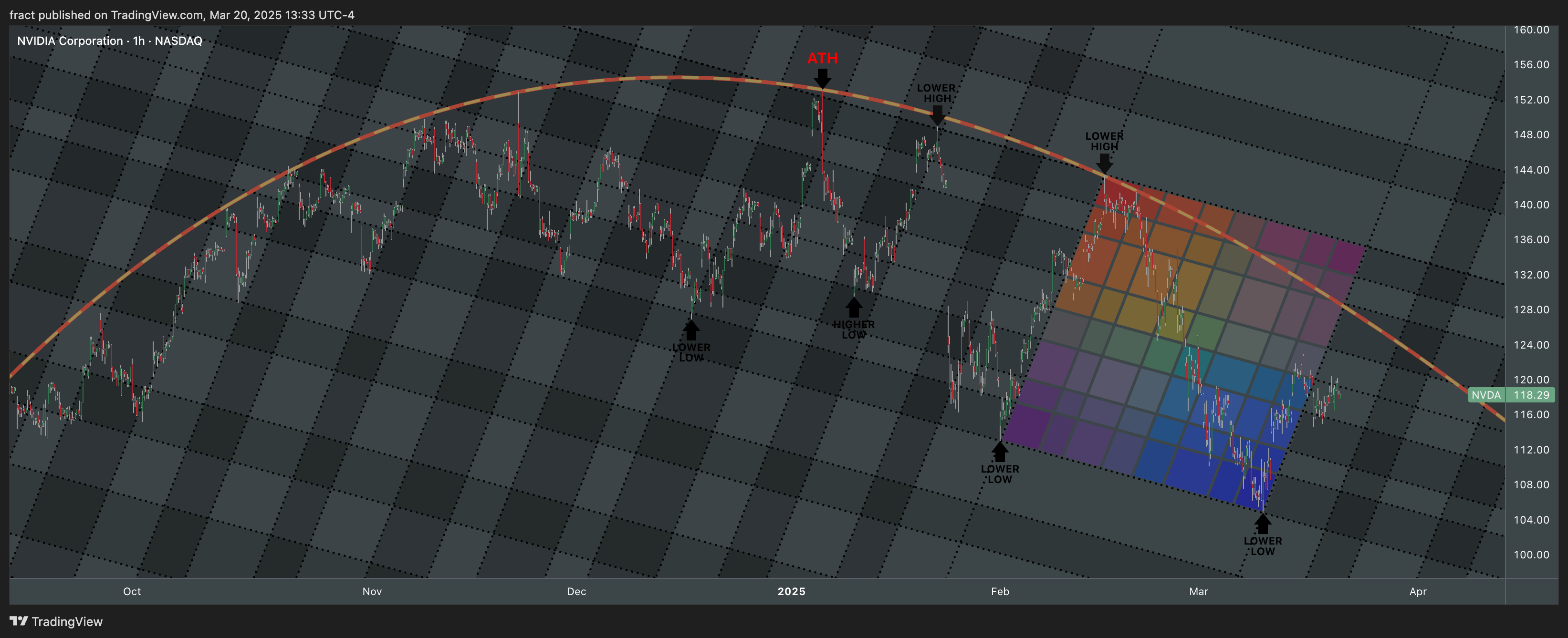The image size is (1568, 638).
Task: Click the 136.00 price axis label
Action: 1531,240
